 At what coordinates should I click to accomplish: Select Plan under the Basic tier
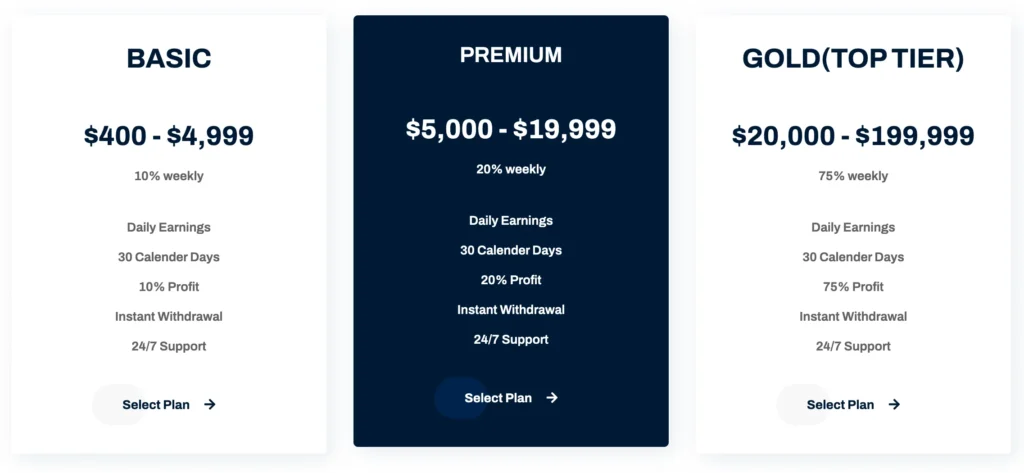click(x=156, y=405)
